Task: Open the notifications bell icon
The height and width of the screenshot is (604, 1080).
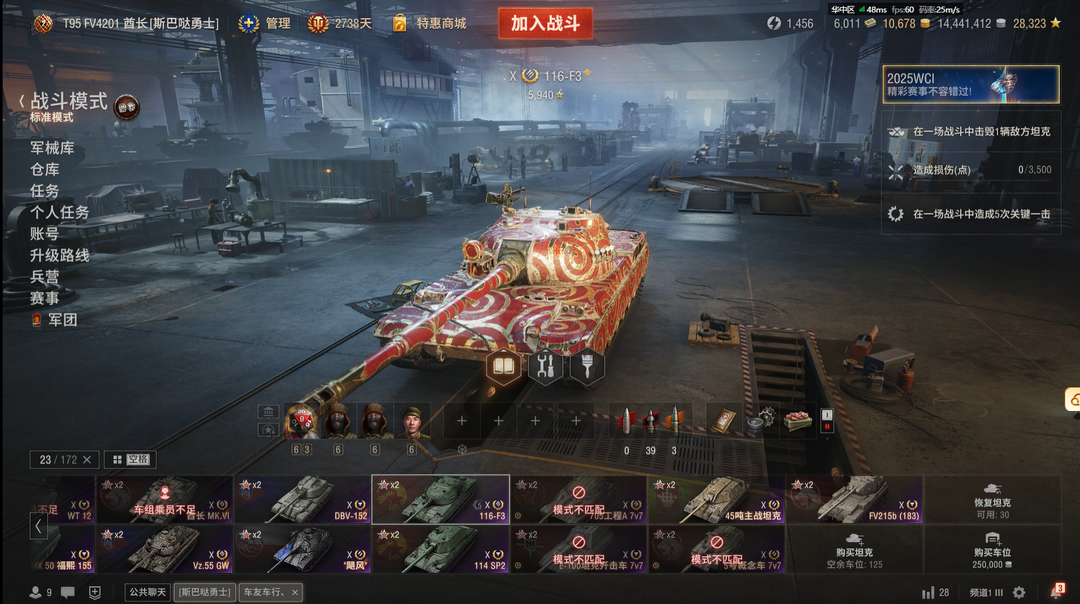Action: click(1057, 591)
